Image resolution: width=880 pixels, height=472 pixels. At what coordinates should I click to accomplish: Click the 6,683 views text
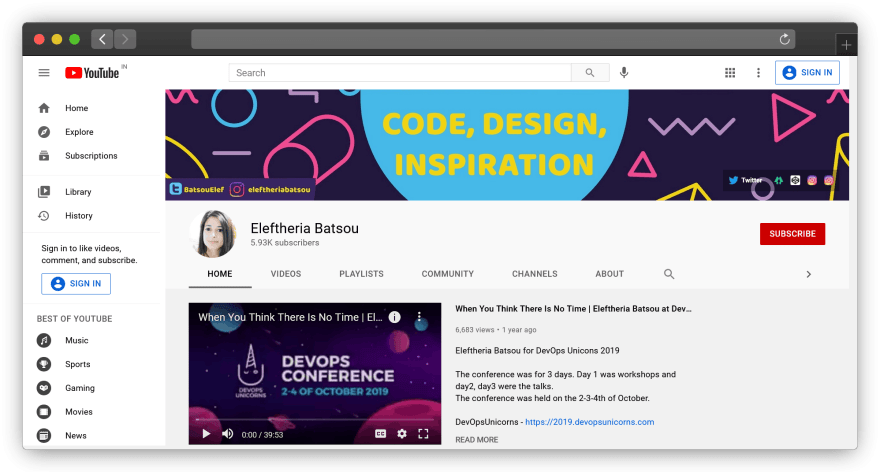tap(475, 330)
